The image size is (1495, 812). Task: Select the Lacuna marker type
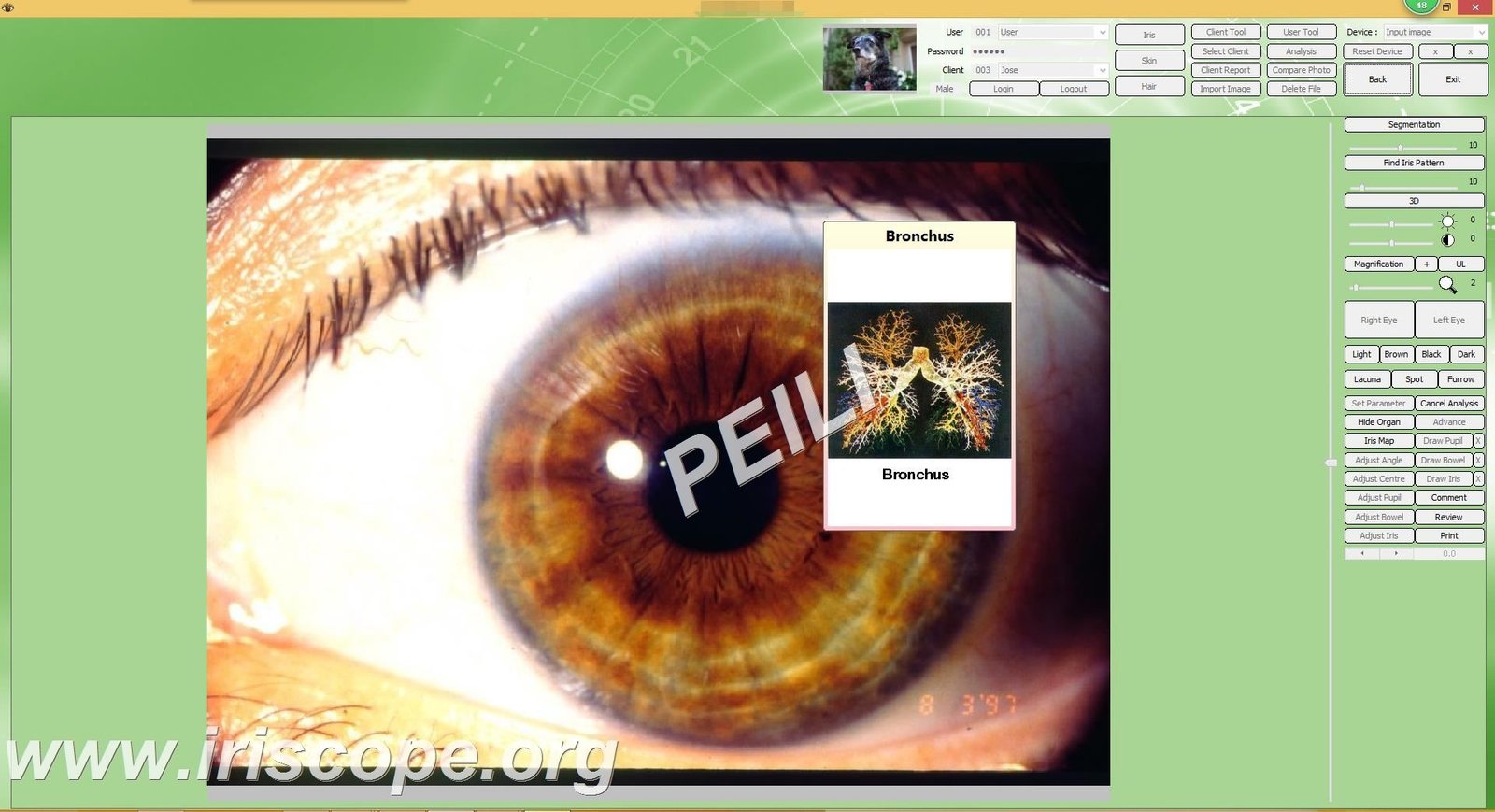tap(1367, 379)
